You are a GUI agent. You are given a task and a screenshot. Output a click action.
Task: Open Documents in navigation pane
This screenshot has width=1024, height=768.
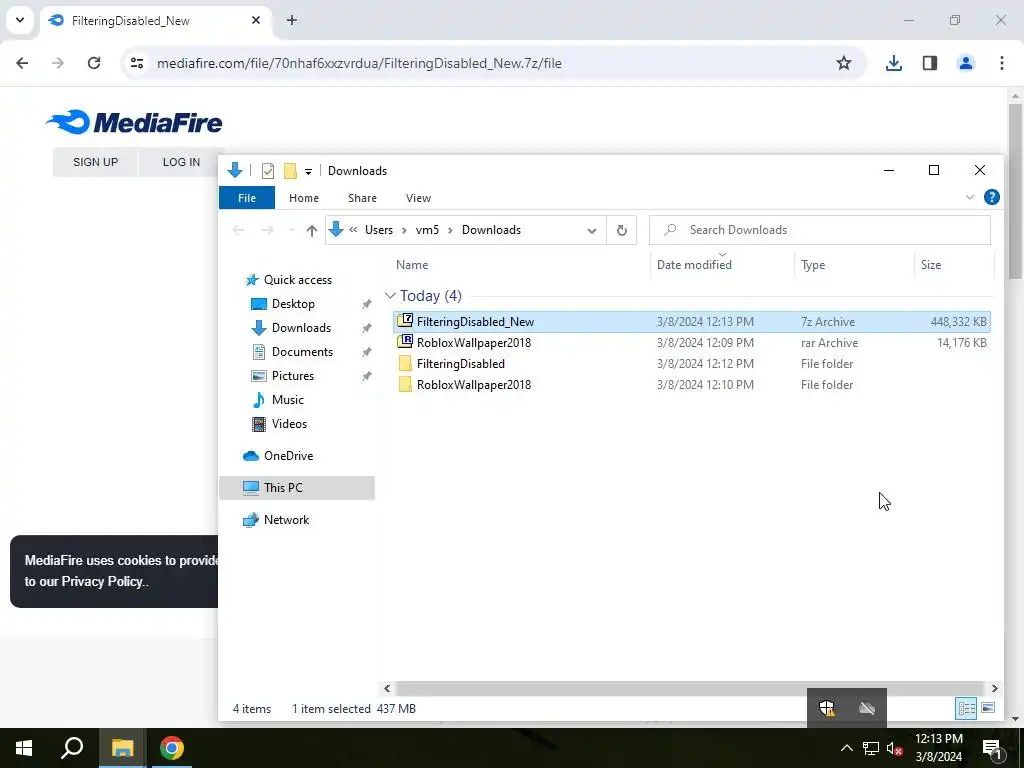[302, 352]
